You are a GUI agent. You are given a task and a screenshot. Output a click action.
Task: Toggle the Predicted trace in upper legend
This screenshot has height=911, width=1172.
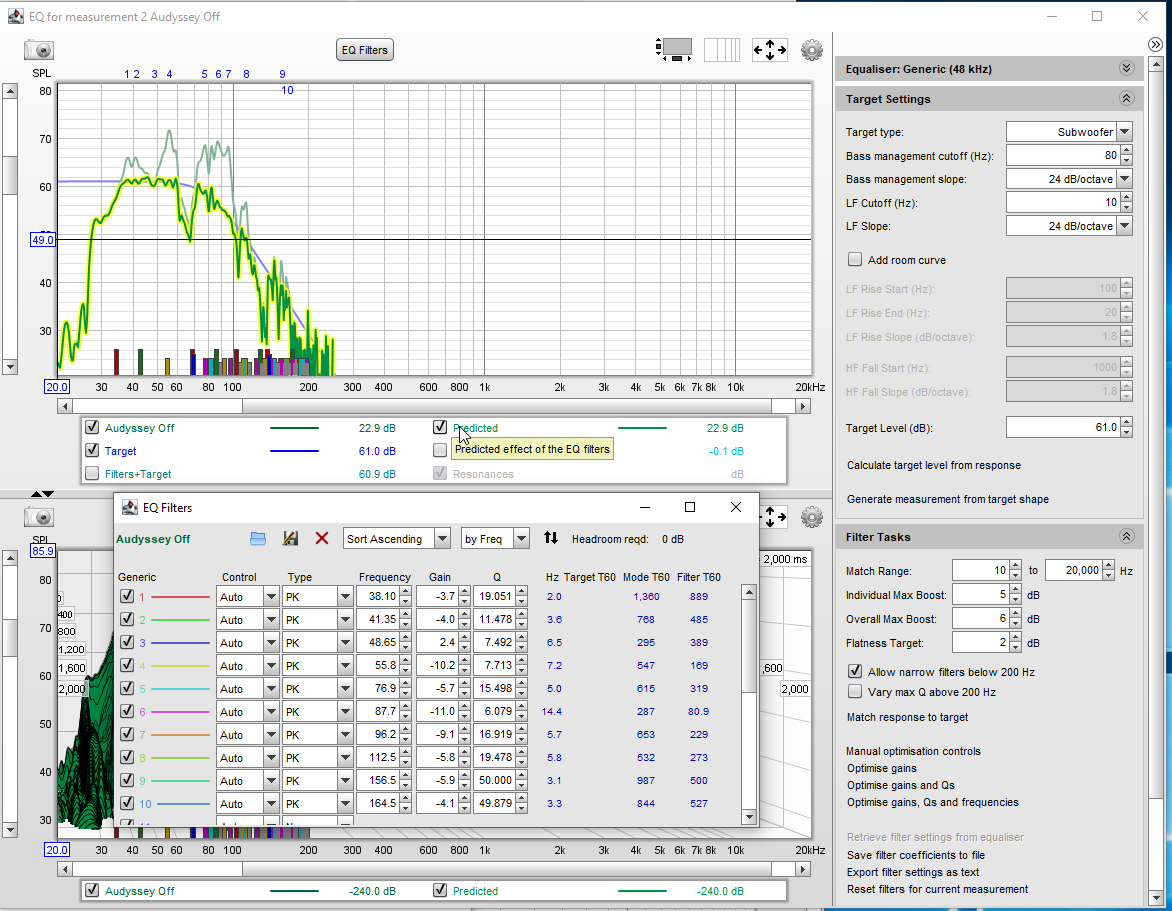[440, 427]
